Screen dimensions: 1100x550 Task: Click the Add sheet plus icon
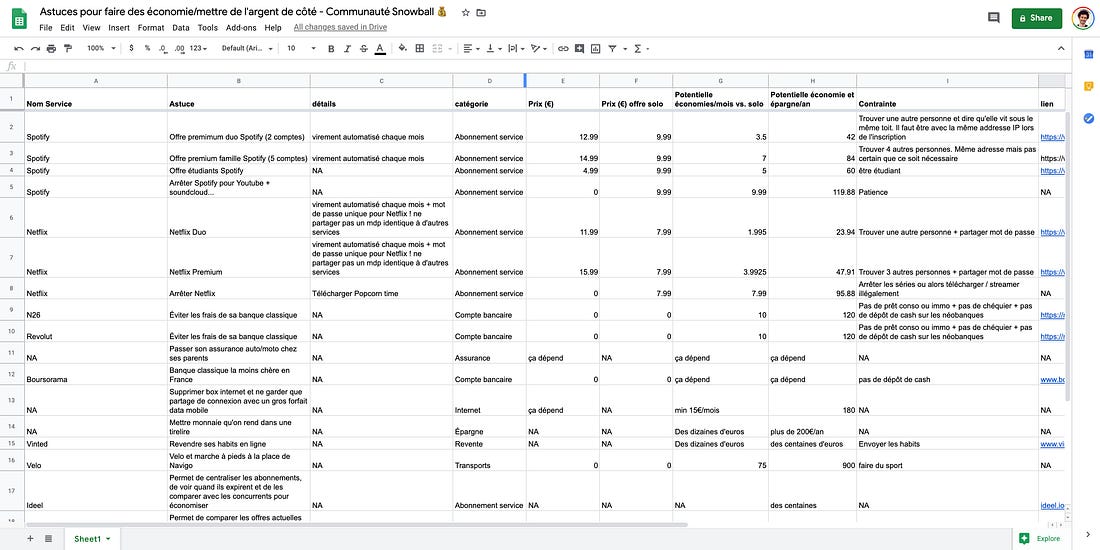(x=30, y=538)
